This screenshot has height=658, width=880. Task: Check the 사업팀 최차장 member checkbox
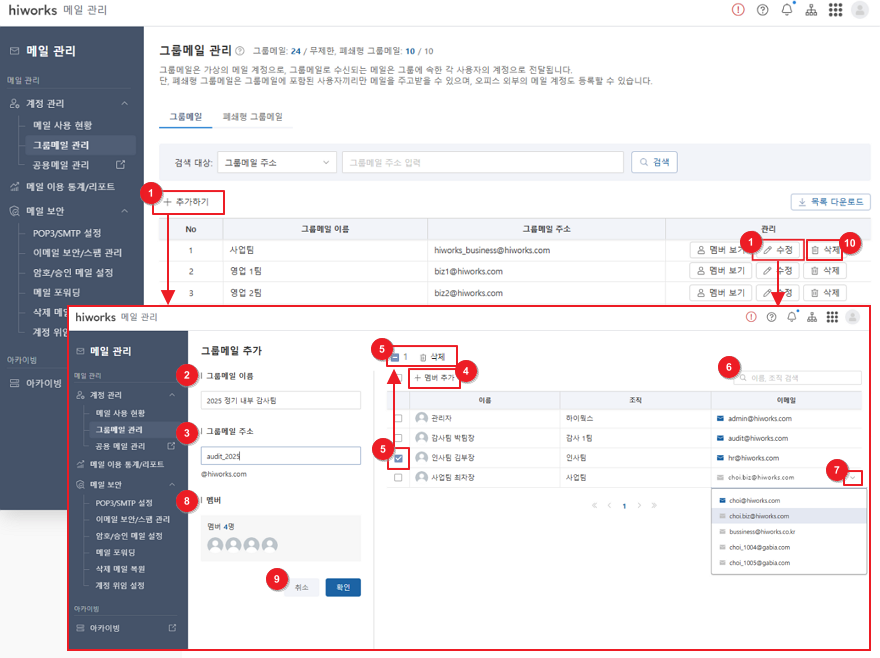click(400, 478)
